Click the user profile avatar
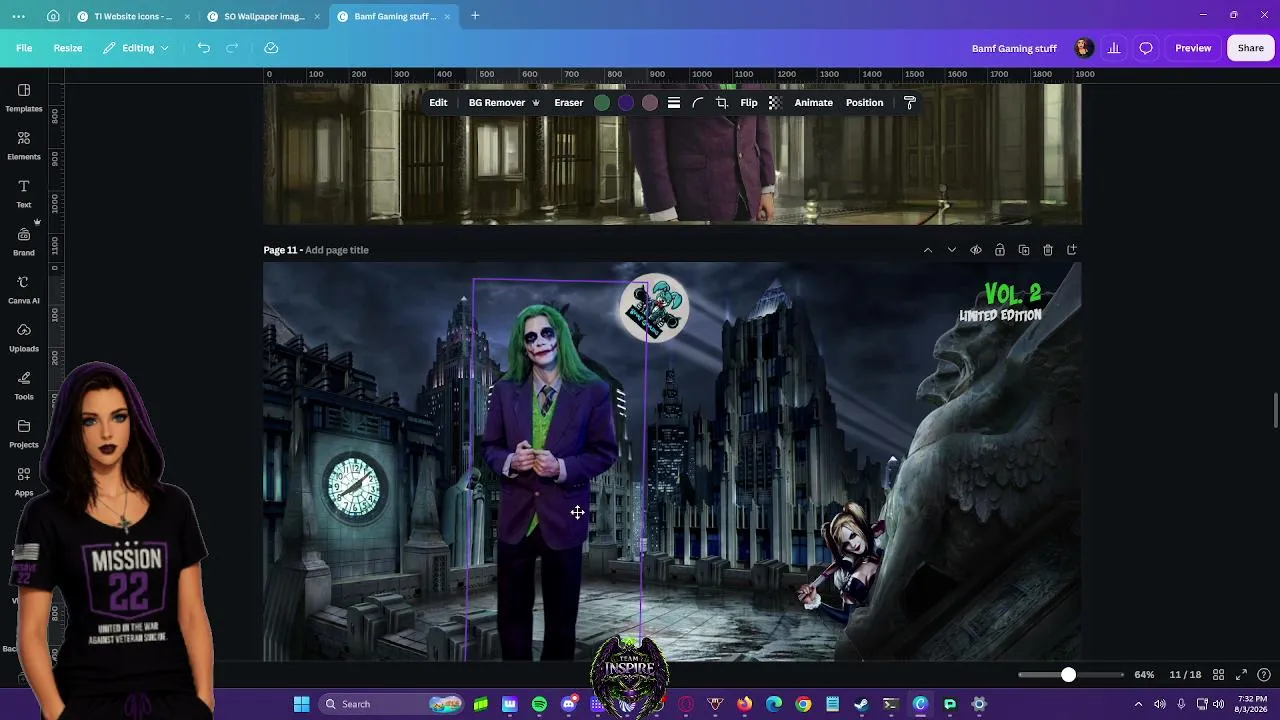This screenshot has height=720, width=1280. [x=1084, y=48]
